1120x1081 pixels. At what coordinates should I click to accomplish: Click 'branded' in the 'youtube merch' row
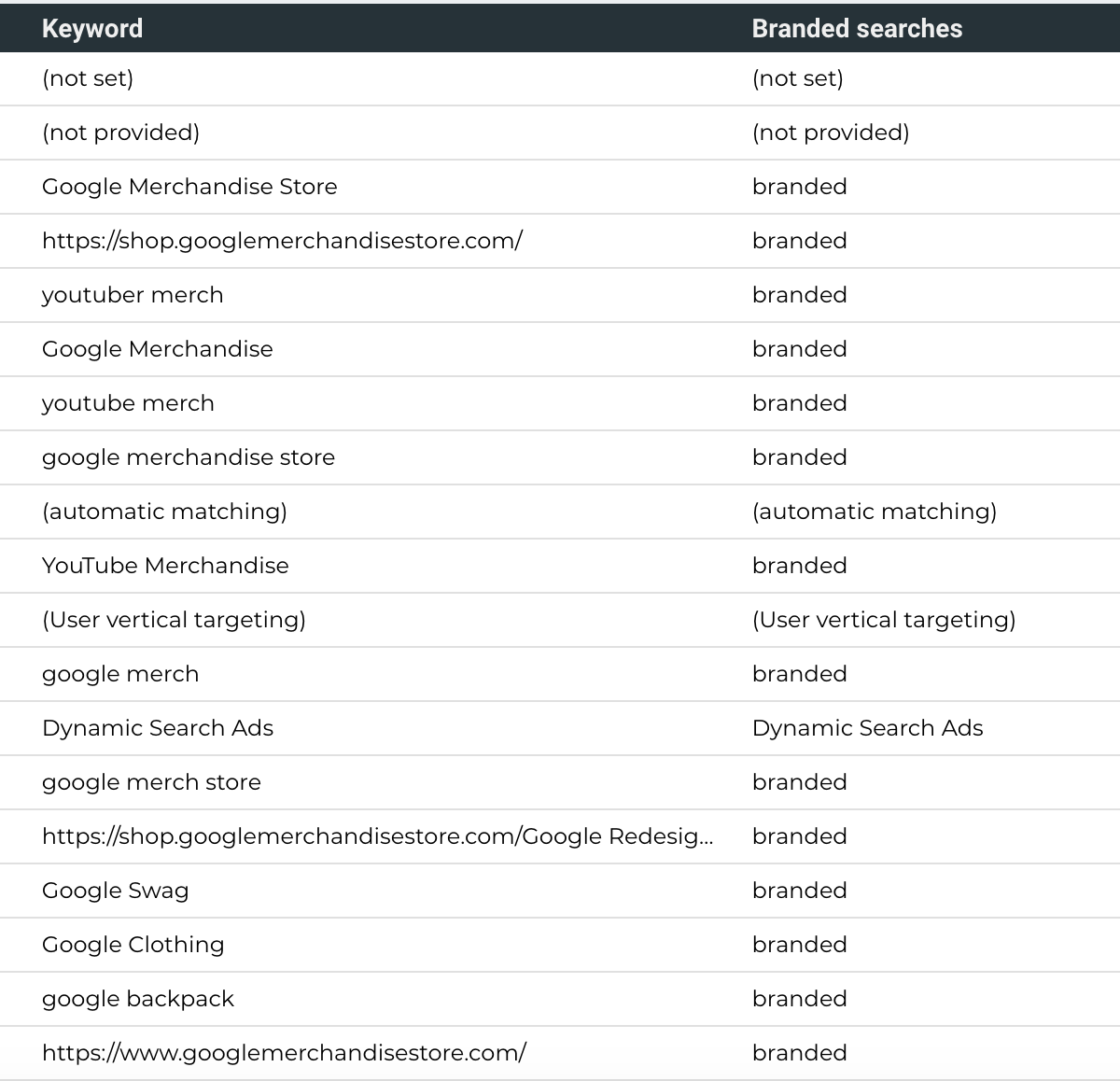[800, 403]
